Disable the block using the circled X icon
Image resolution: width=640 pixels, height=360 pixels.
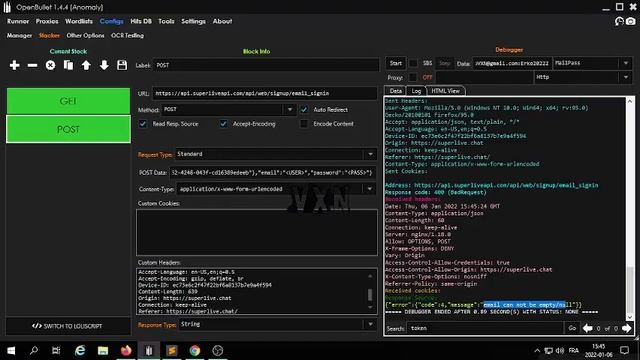[50, 65]
